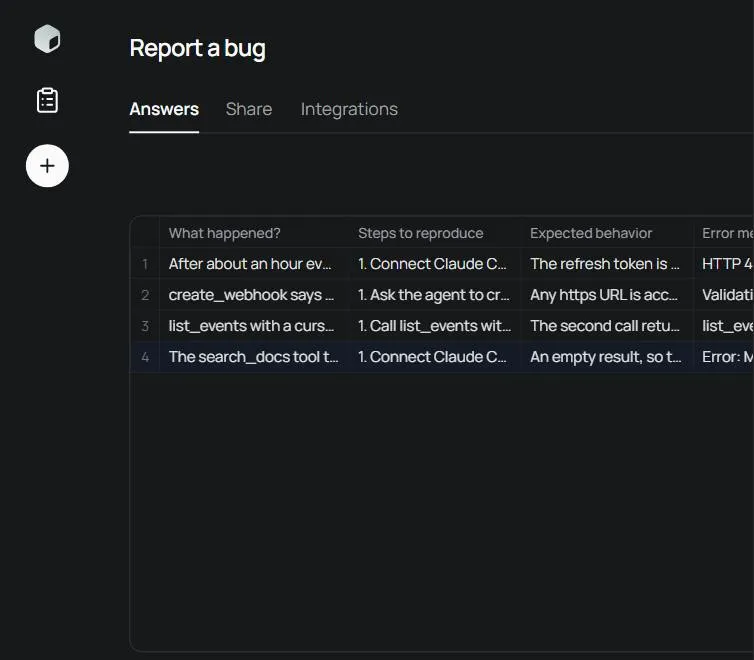Image resolution: width=754 pixels, height=660 pixels.
Task: Open 'Any https URL is acc...' cell
Action: (x=607, y=295)
